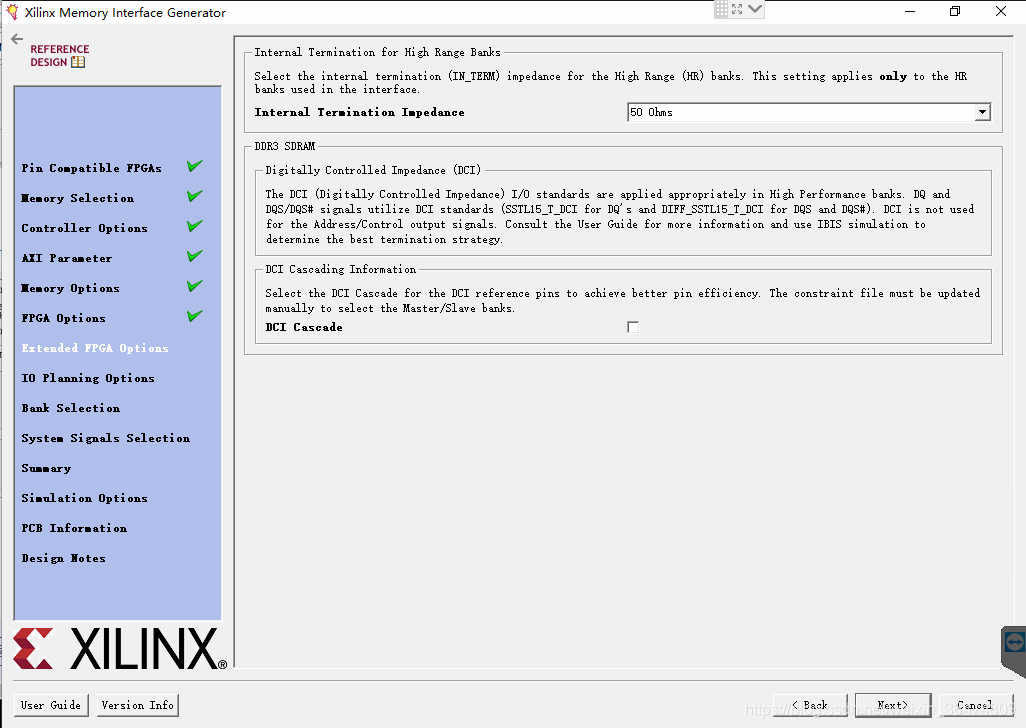Select Design Notes step

pos(63,559)
